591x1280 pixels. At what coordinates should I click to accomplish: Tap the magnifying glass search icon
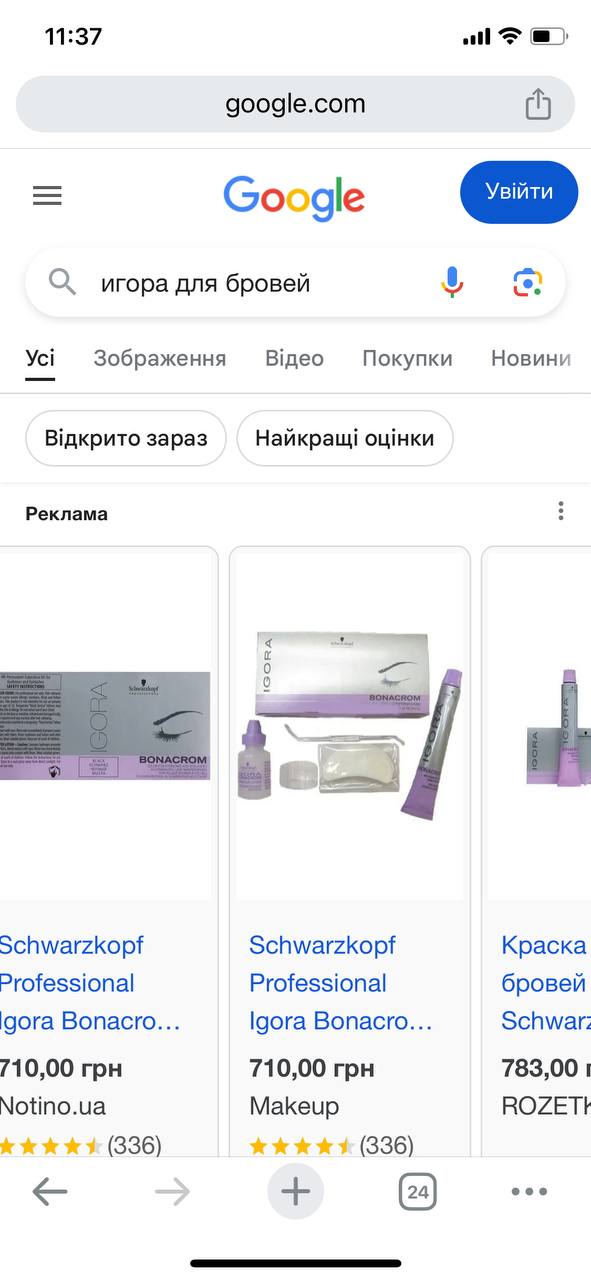[x=62, y=283]
